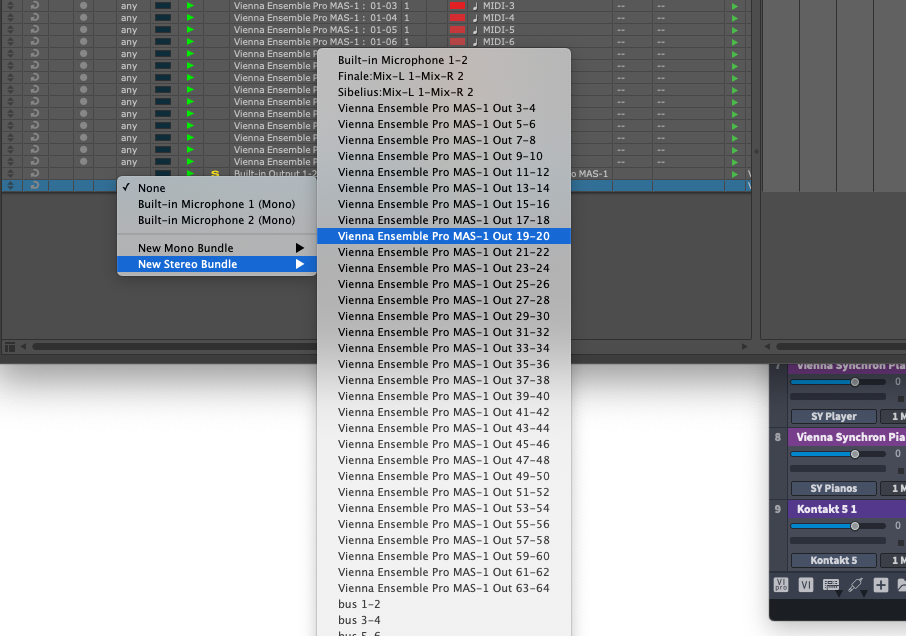Toggle the play-enable green triangle on the 01-04 row

click(x=190, y=17)
